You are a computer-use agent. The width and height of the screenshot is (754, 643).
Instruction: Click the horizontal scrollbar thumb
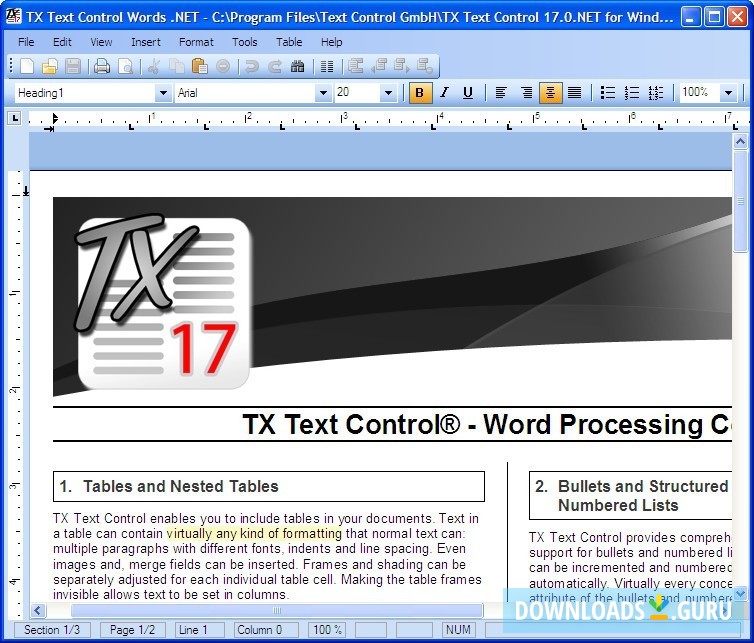(277, 611)
